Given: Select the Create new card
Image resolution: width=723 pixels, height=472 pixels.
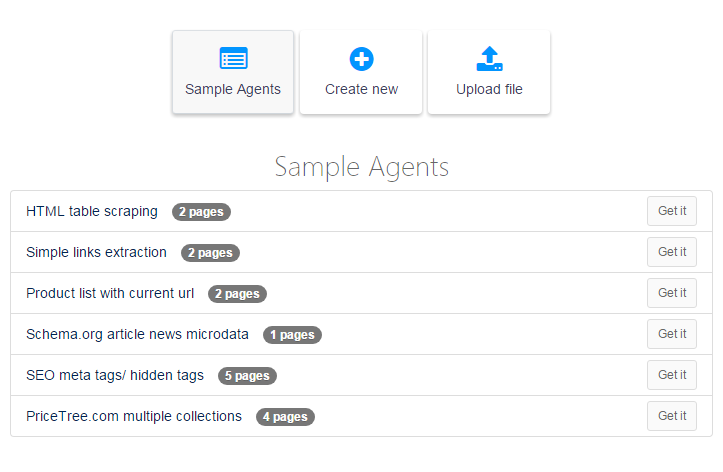Looking at the screenshot, I should pos(361,72).
